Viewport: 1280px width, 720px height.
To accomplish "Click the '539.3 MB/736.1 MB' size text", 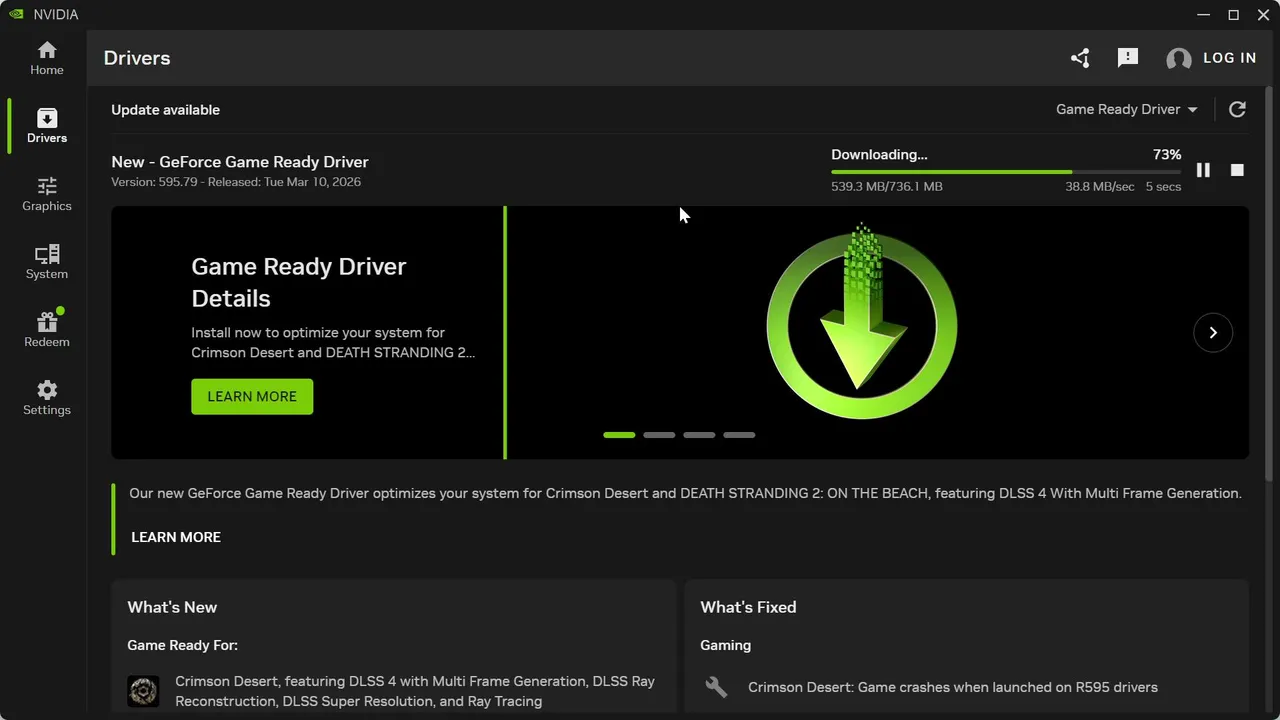I will 887,187.
